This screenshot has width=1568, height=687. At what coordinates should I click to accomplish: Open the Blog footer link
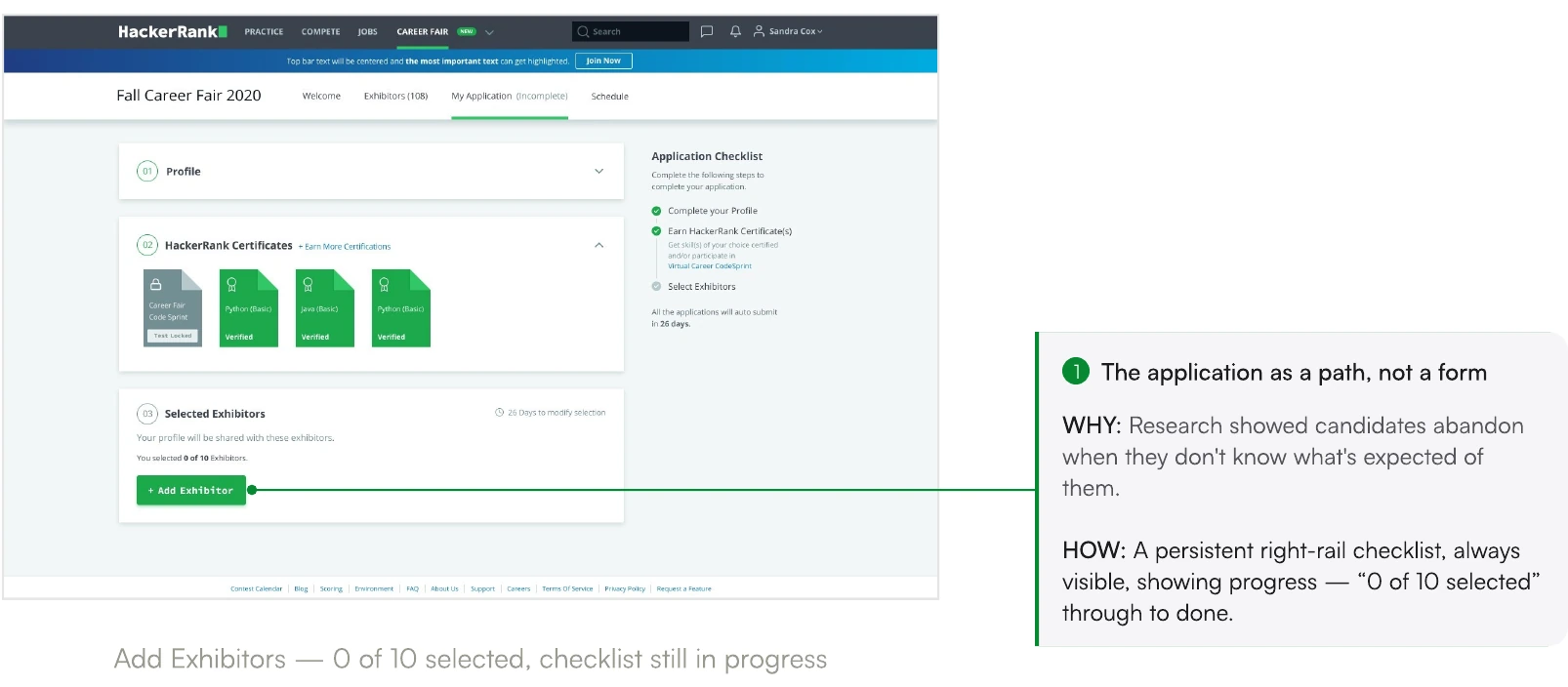(301, 588)
